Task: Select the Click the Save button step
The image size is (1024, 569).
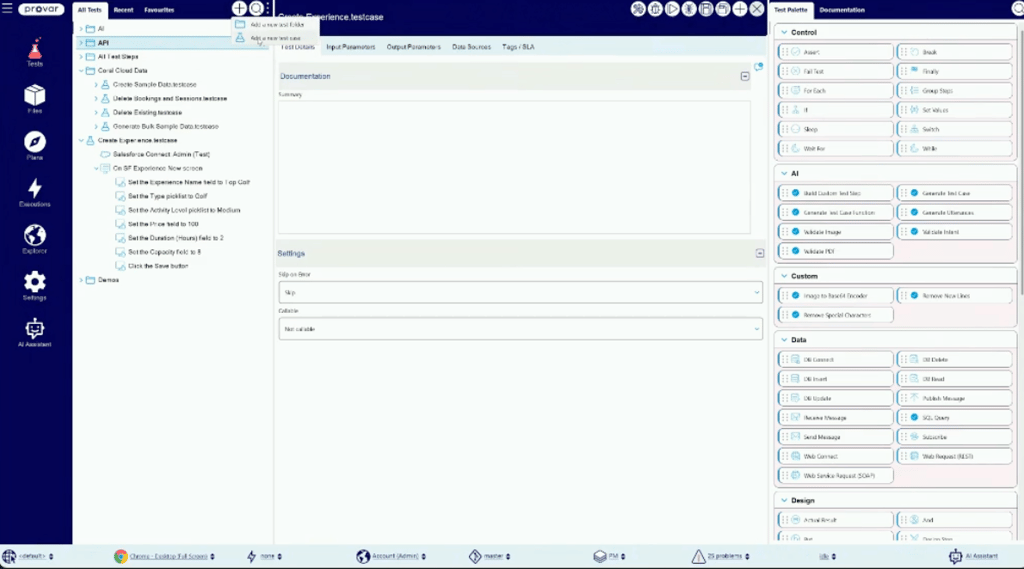Action: [158, 266]
